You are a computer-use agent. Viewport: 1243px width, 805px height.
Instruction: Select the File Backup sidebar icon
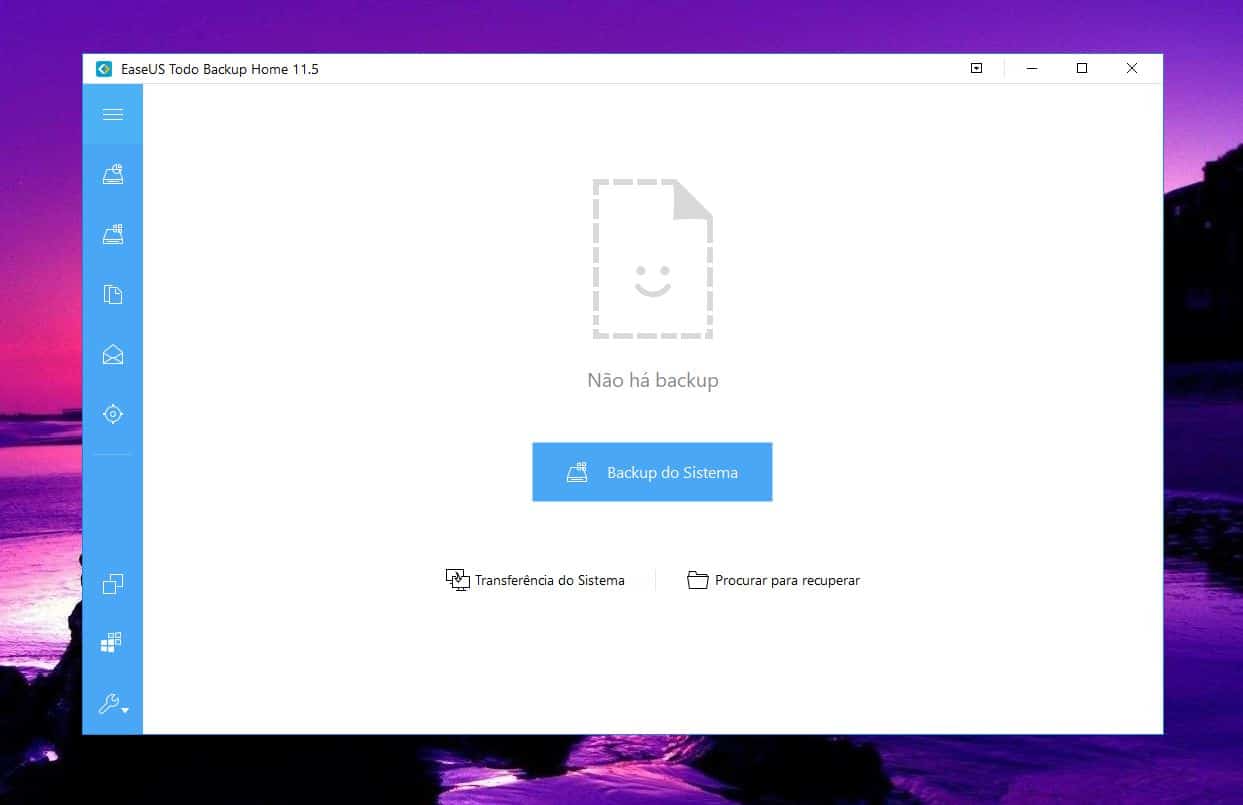(x=113, y=295)
